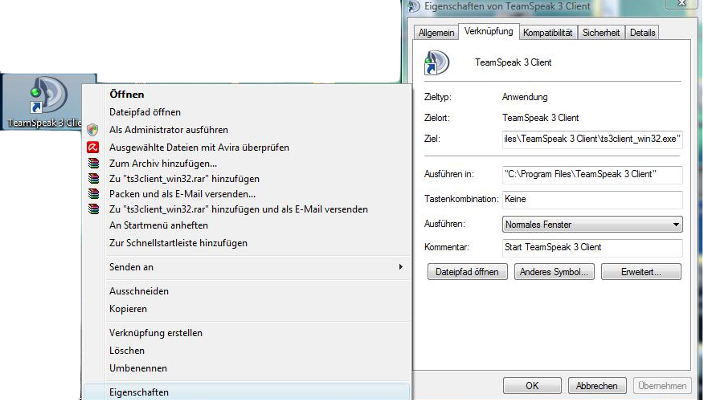Screen dimensions: 703x400
Task: Expand the Senden an submenu arrow
Action: point(400,267)
